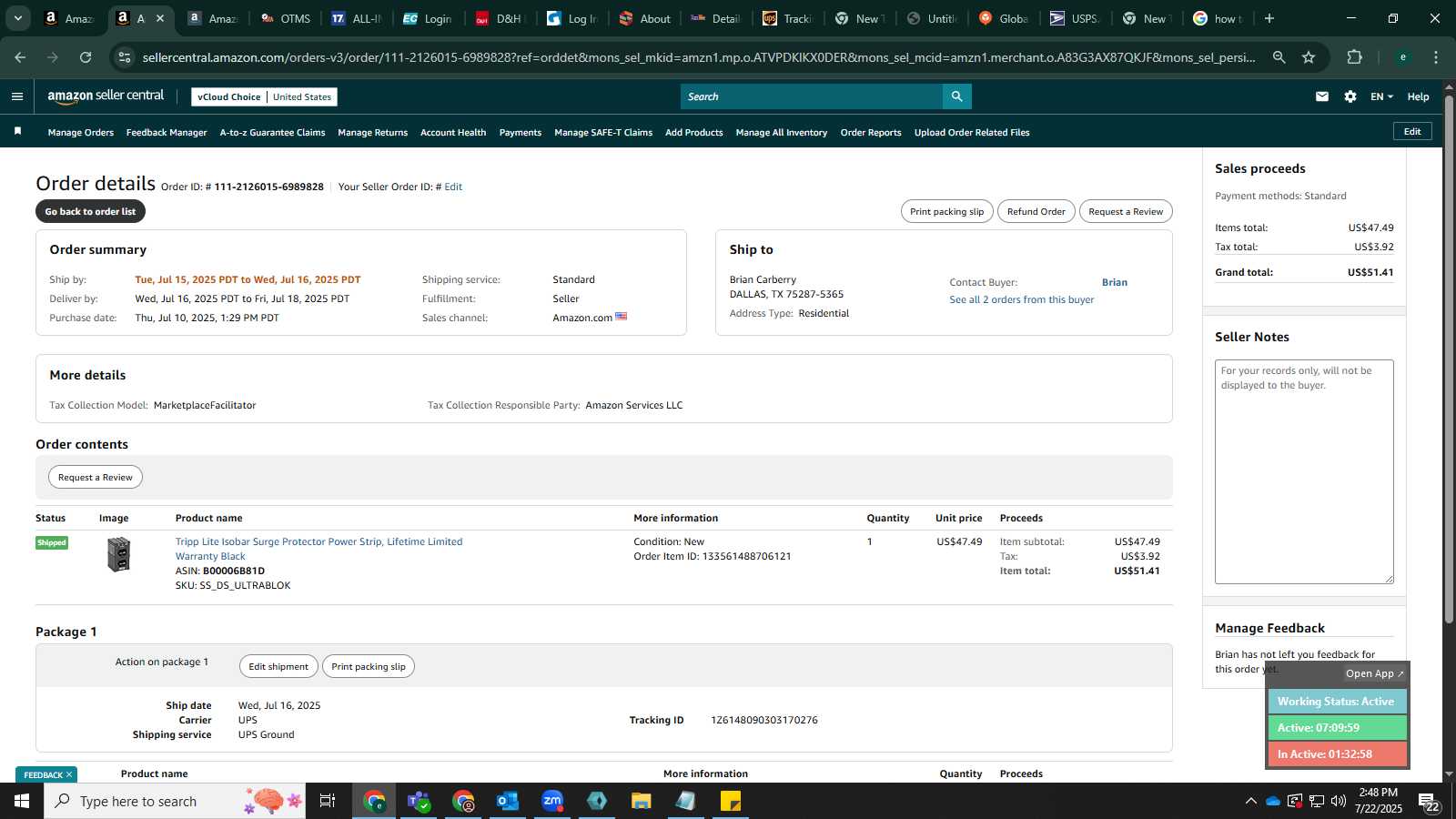
Task: Open Manage Returns menu item
Action: coord(372,132)
